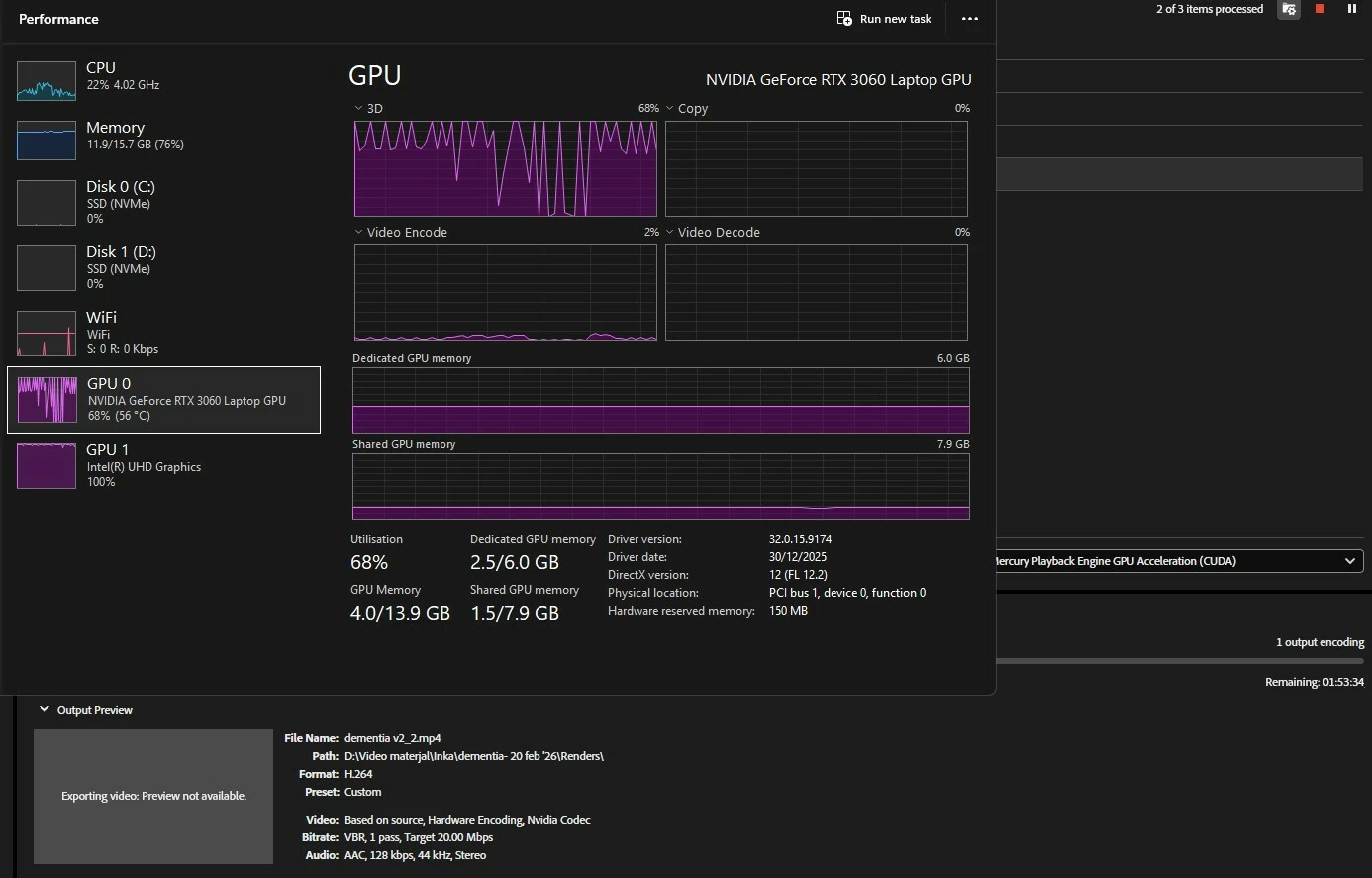Click the Hardware Encoding video info text

click(x=467, y=820)
